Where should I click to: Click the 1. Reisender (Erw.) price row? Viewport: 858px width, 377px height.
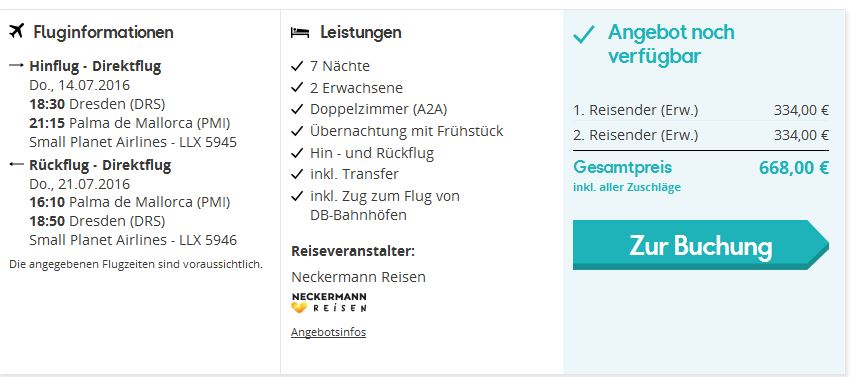[701, 110]
